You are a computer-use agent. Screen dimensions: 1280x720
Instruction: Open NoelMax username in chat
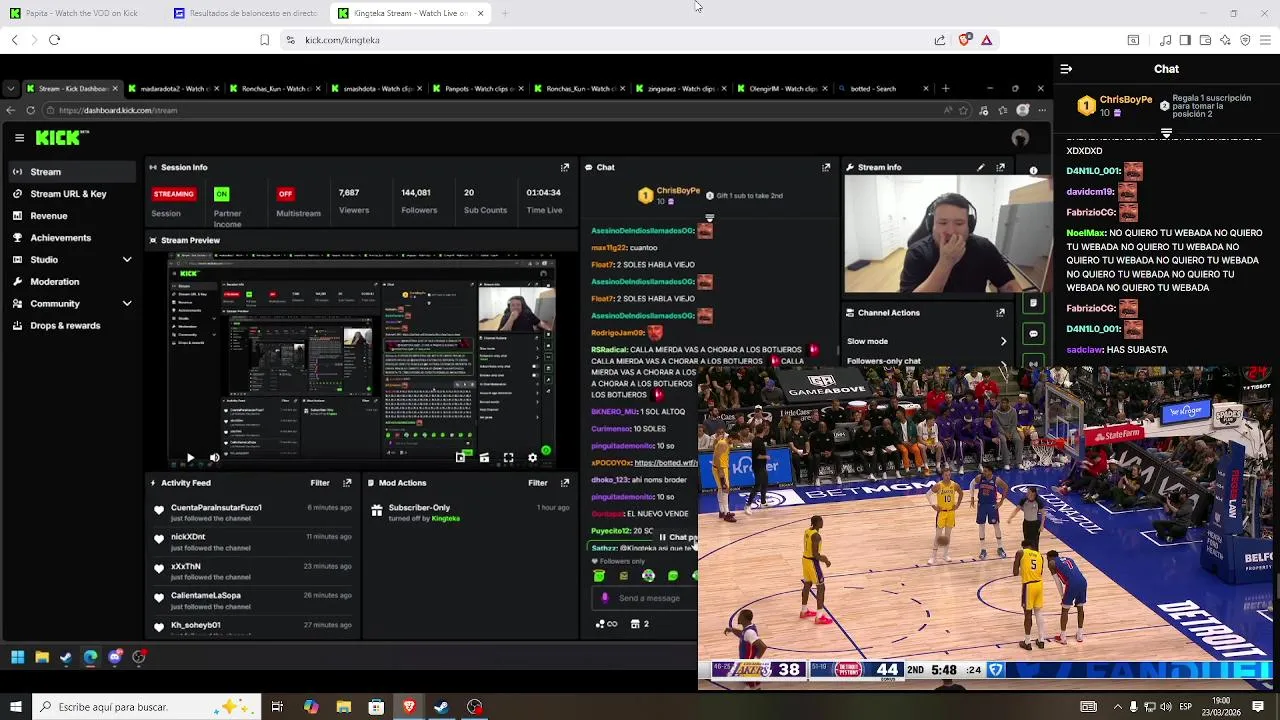pyautogui.click(x=1085, y=233)
